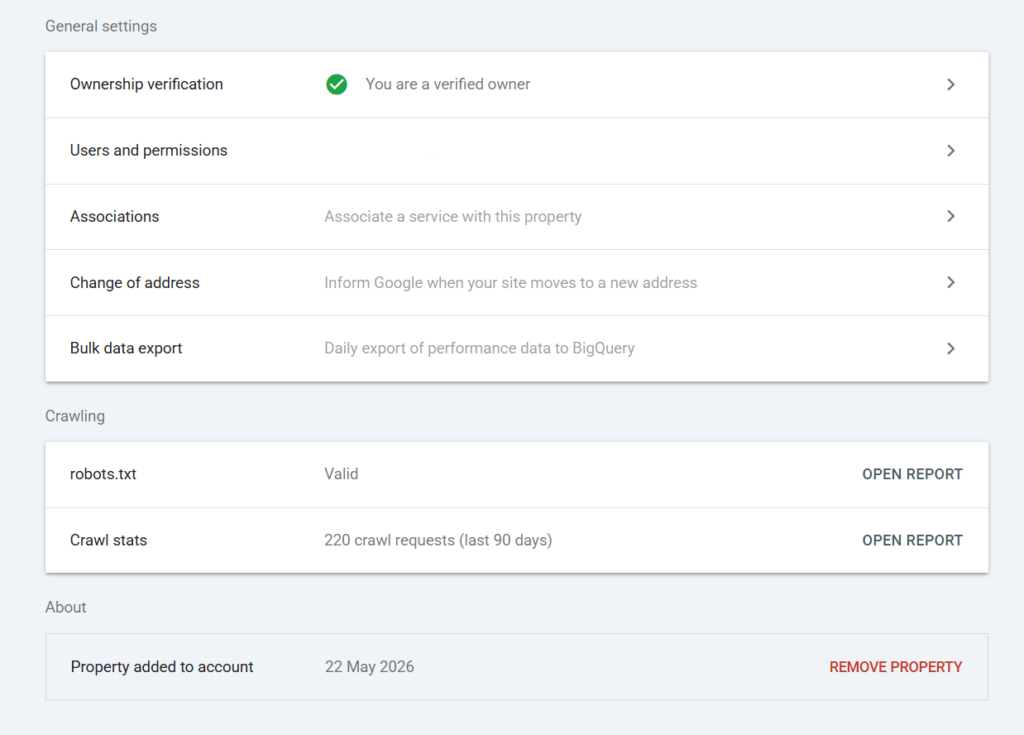The width and height of the screenshot is (1024, 735).
Task: Click the General settings section heading
Action: [101, 26]
